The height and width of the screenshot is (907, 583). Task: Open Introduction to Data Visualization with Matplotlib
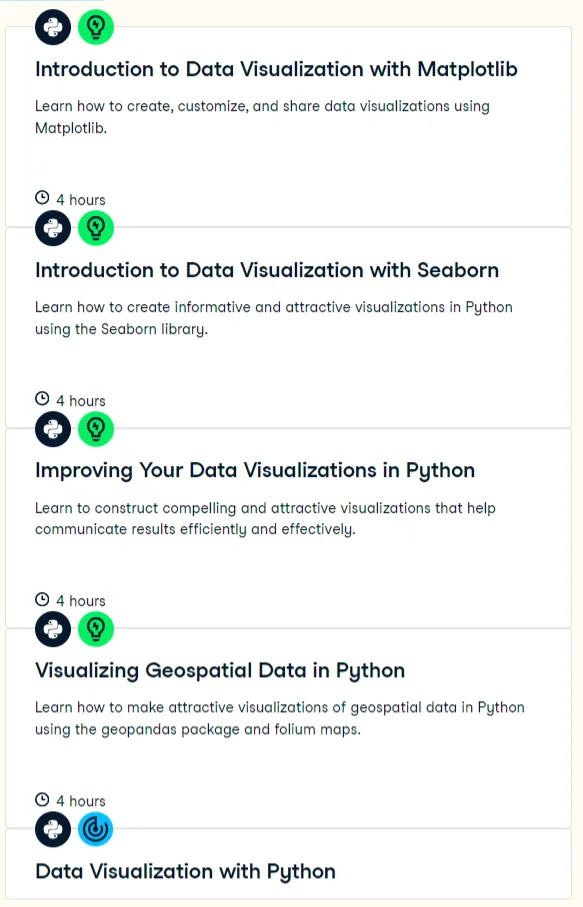pos(276,69)
